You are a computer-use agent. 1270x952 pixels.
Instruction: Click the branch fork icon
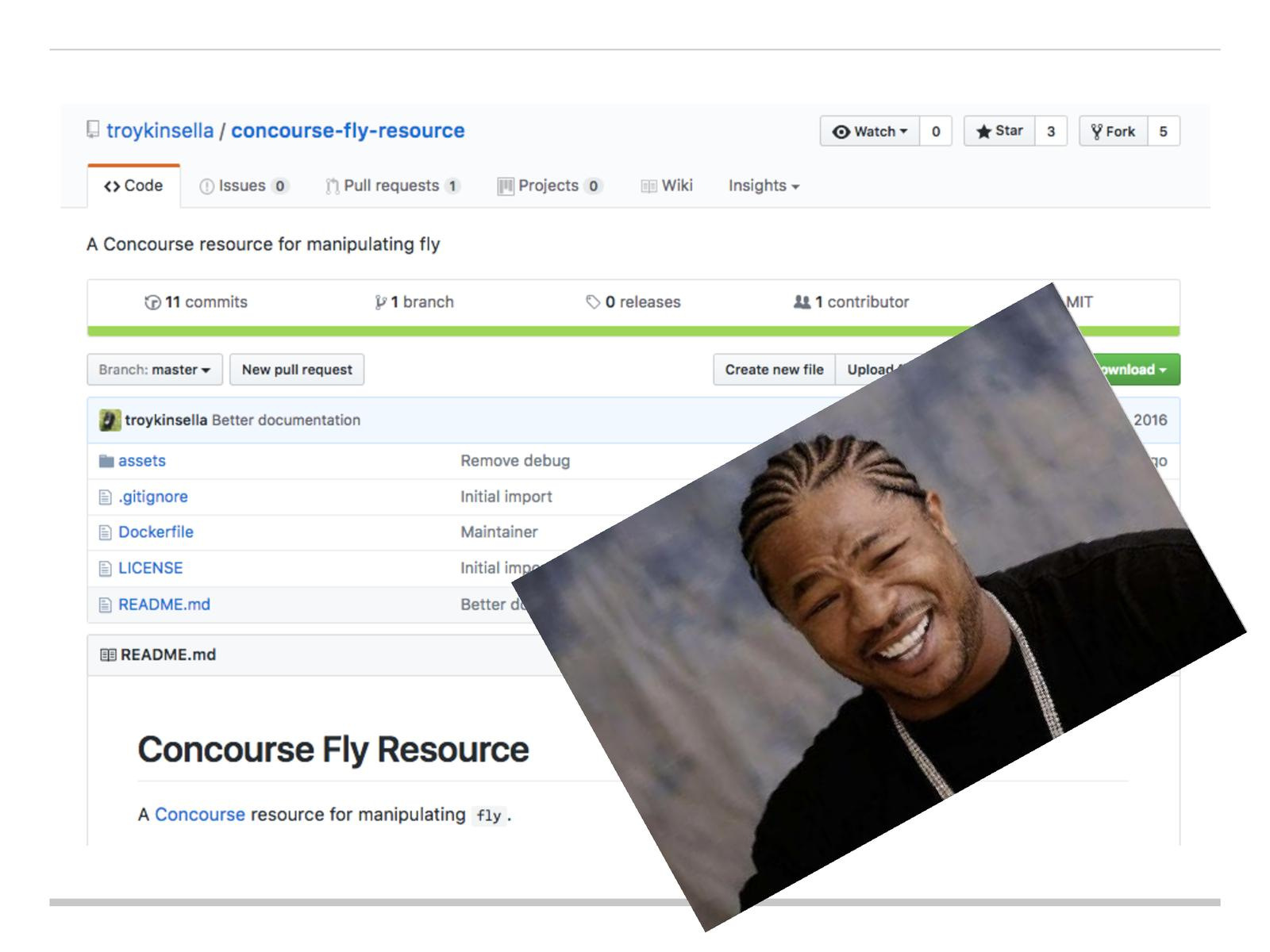pyautogui.click(x=380, y=302)
